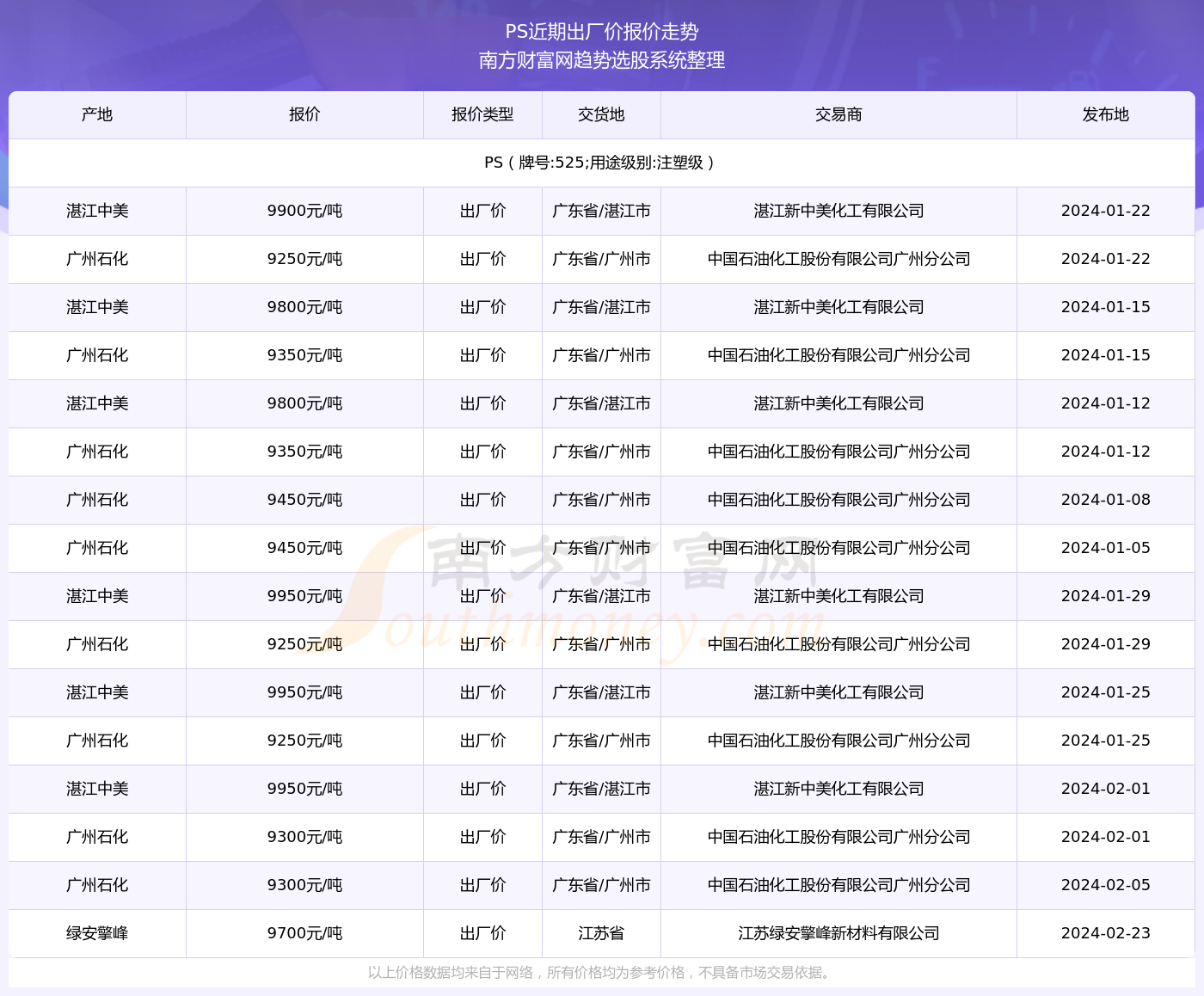Image resolution: width=1204 pixels, height=996 pixels.
Task: Click the subtitle 南方财富网趋势选股系统整理
Action: 602,60
